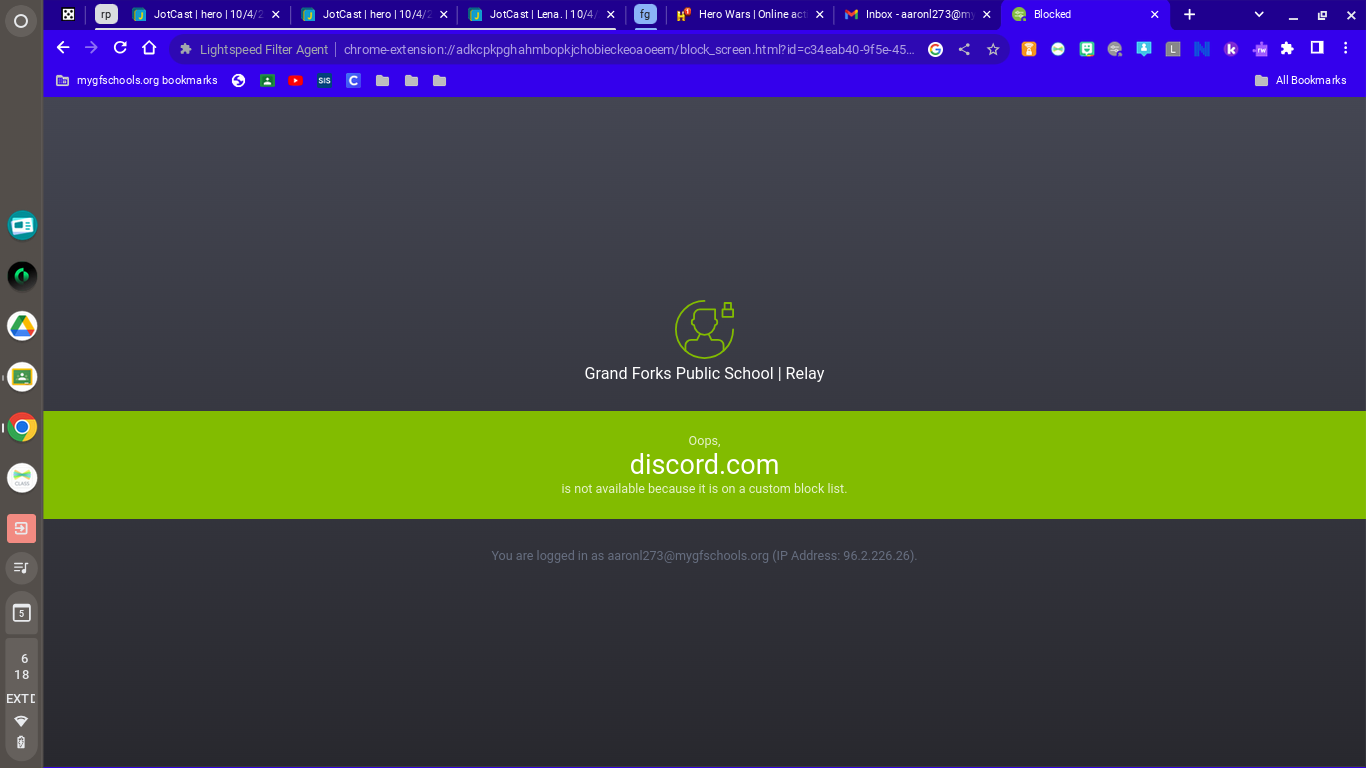Open the green round extension icon

tap(1058, 49)
